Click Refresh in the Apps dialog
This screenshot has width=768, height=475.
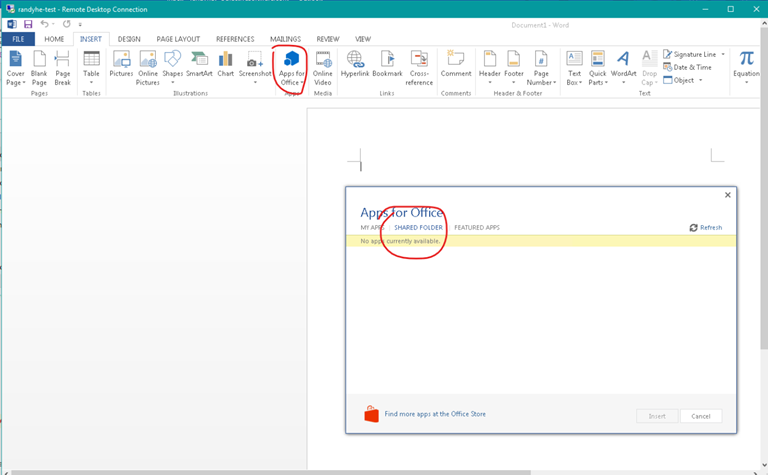click(706, 228)
